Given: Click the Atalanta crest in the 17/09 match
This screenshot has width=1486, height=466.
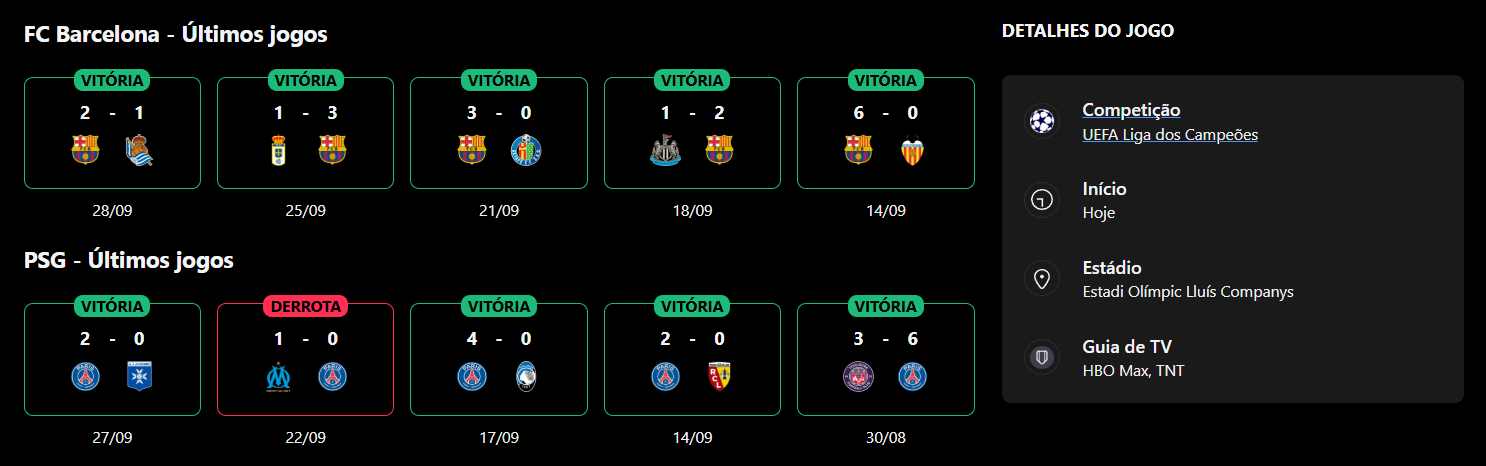Looking at the screenshot, I should tap(525, 376).
